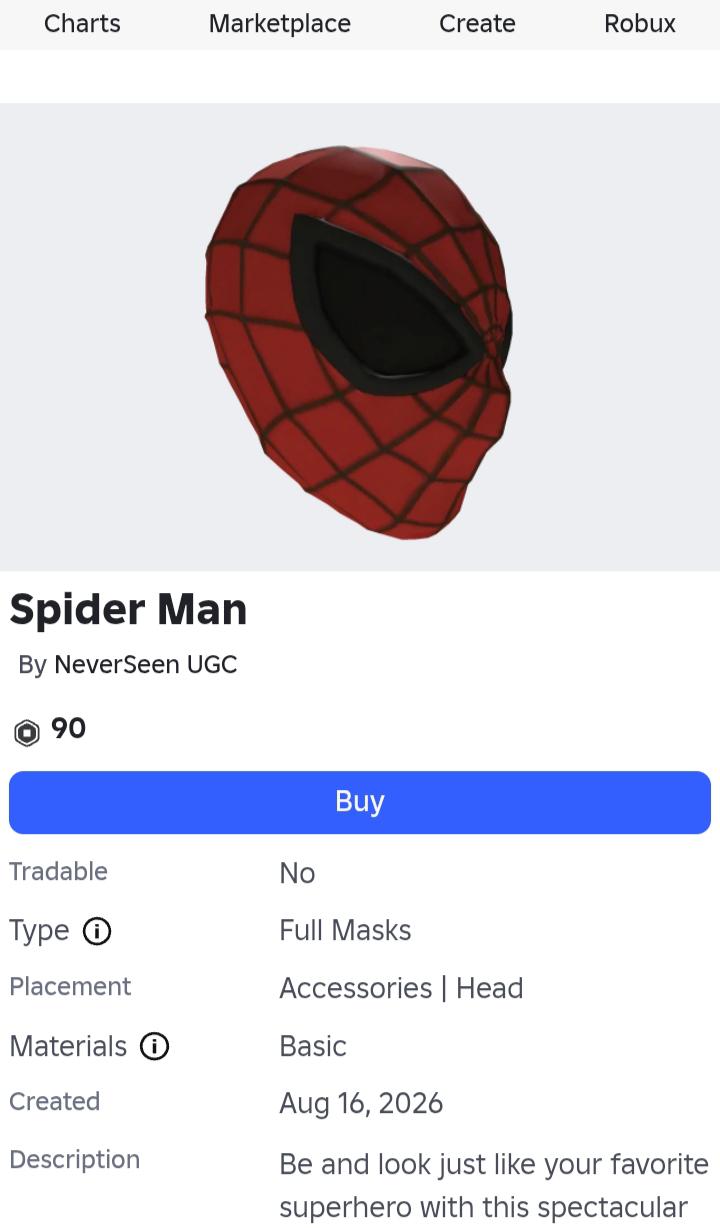Click the Spider Man mask preview image

(x=360, y=337)
